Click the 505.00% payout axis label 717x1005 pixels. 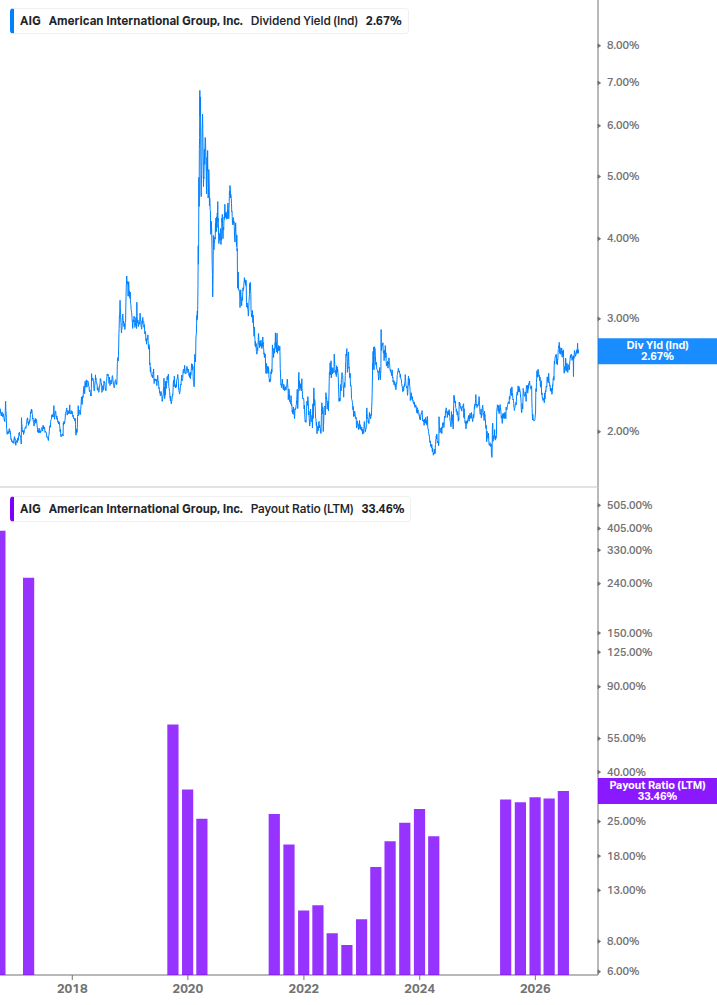click(x=629, y=506)
